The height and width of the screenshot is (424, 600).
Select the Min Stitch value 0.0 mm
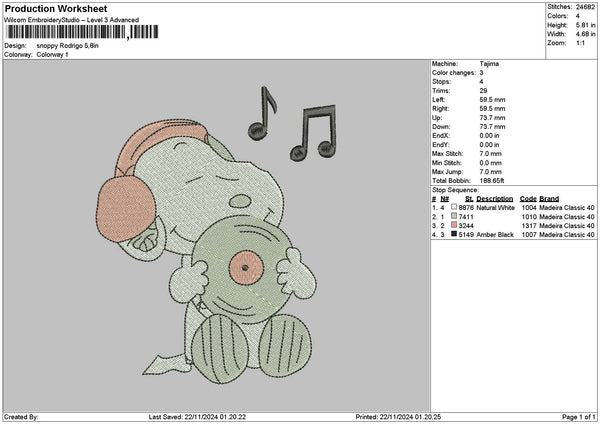click(x=491, y=163)
